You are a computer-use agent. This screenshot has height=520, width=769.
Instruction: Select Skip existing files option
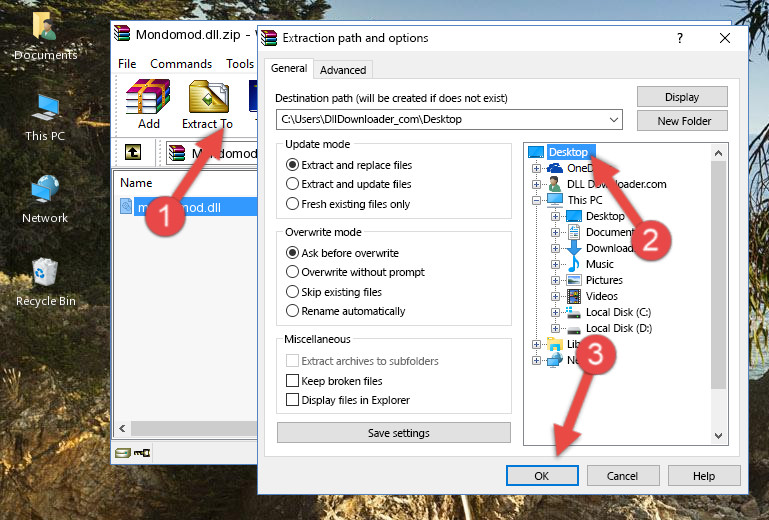[x=334, y=291]
